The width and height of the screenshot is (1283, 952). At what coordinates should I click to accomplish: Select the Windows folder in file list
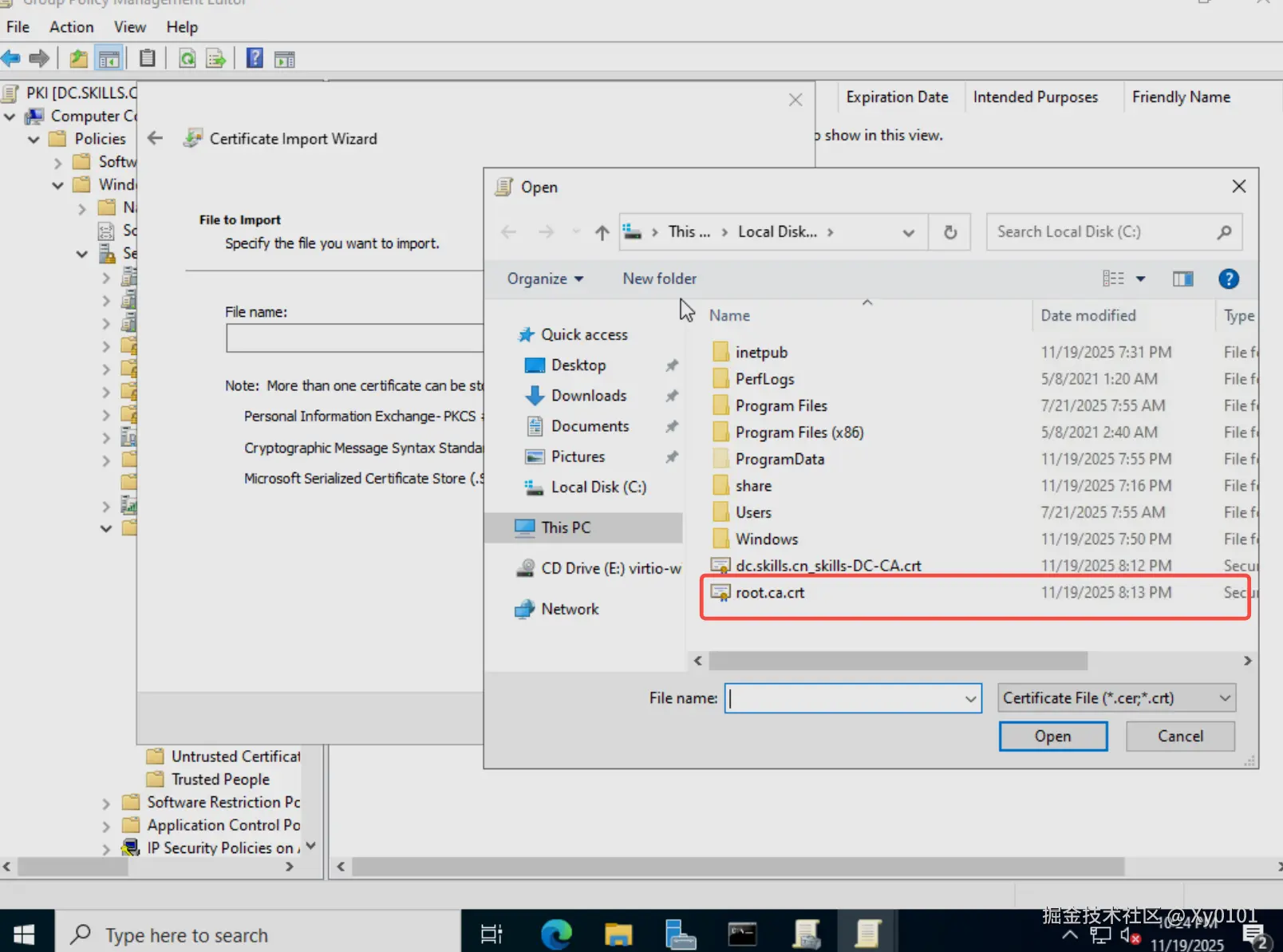(767, 539)
